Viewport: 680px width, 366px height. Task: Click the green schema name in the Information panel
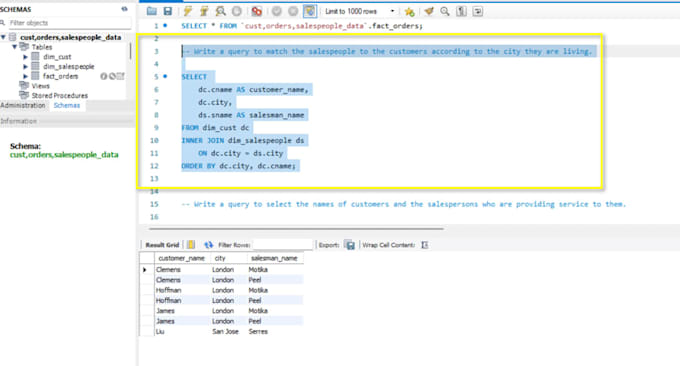pyautogui.click(x=64, y=155)
